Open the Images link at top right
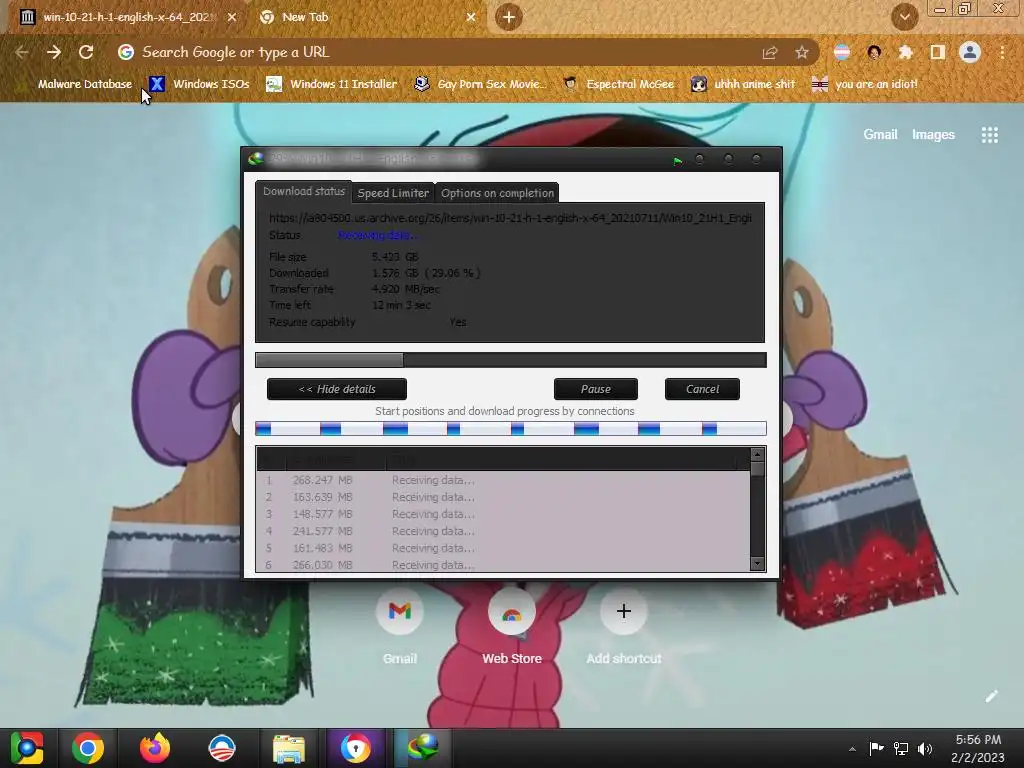Viewport: 1024px width, 768px height. click(x=933, y=135)
